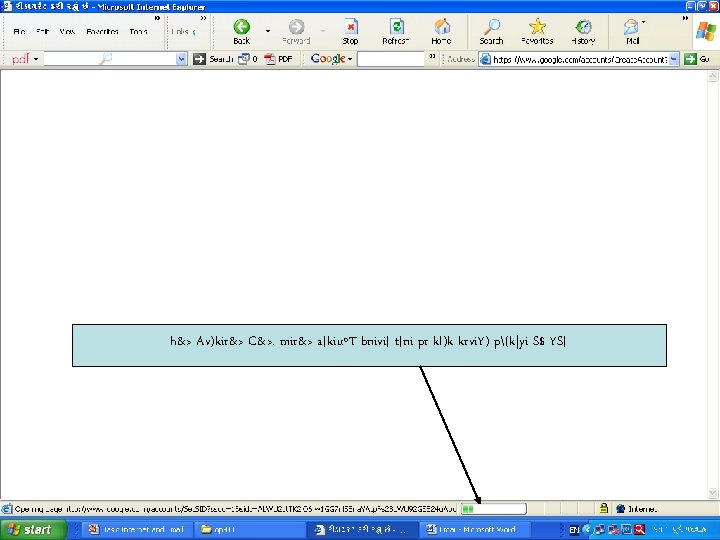Click the green Back arrow icon
Screen dimensions: 720x540
coord(242,27)
